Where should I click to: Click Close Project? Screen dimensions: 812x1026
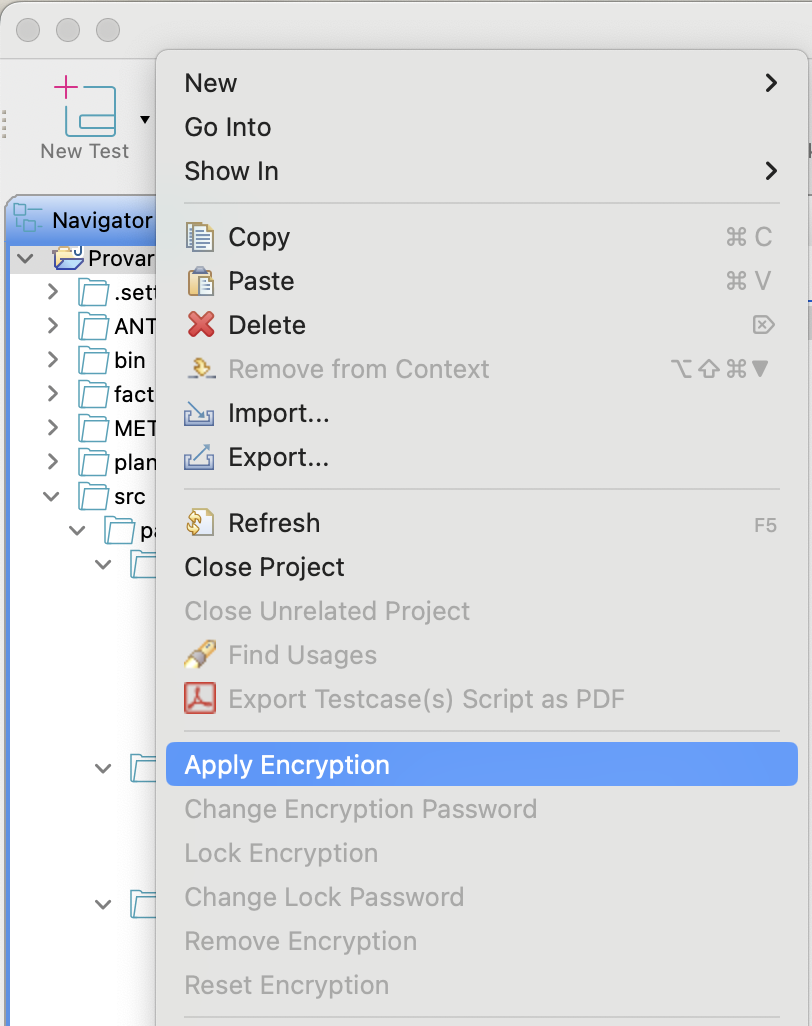(264, 567)
